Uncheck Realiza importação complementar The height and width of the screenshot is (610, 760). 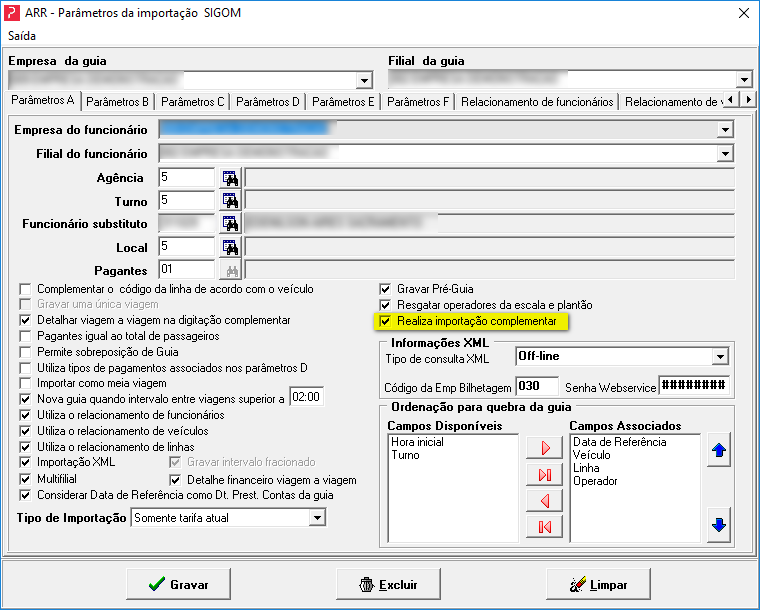(x=385, y=321)
